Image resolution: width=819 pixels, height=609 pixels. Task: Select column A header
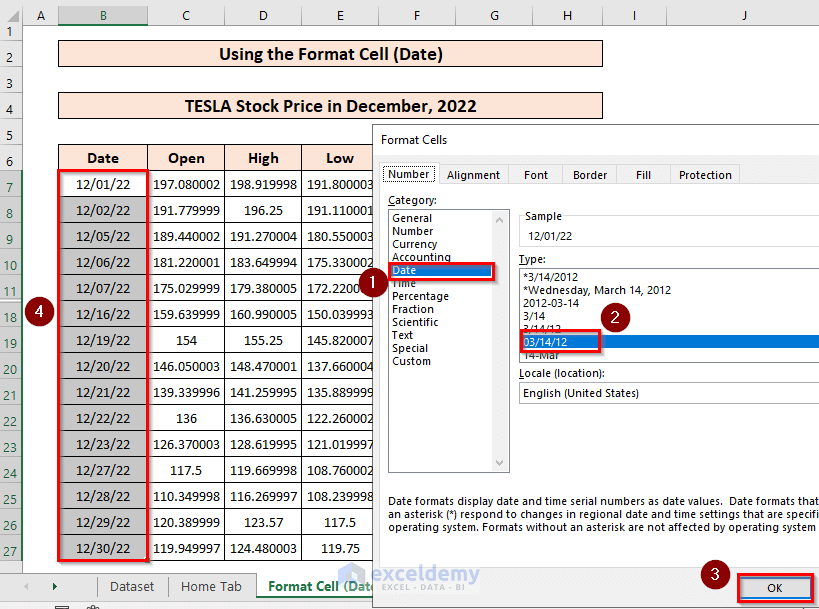(41, 16)
